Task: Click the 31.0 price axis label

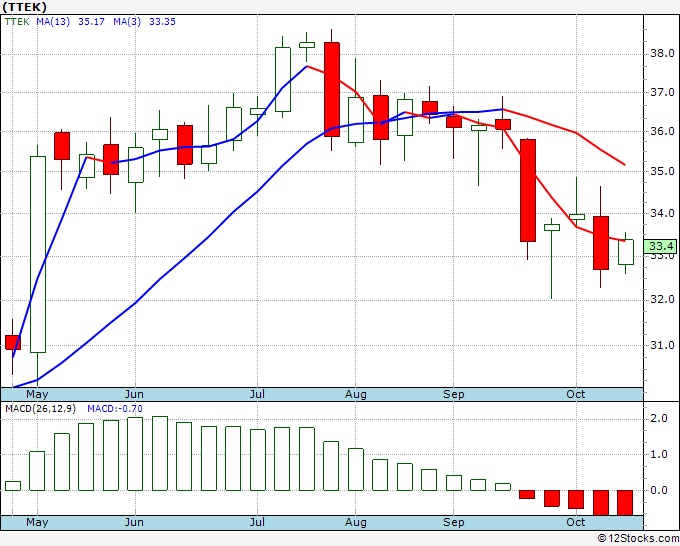Action: click(x=662, y=345)
